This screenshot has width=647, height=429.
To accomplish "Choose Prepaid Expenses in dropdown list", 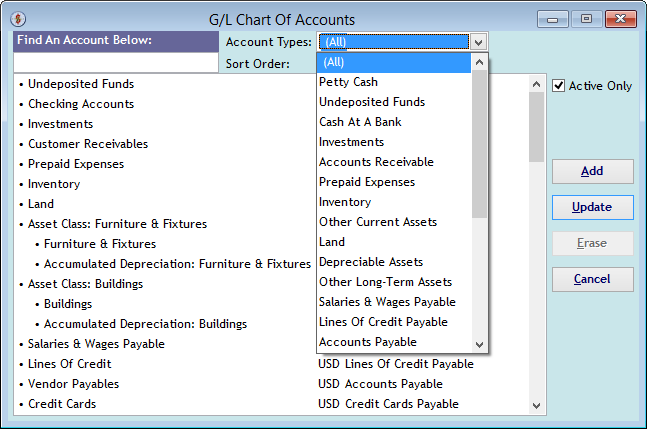I will point(394,182).
